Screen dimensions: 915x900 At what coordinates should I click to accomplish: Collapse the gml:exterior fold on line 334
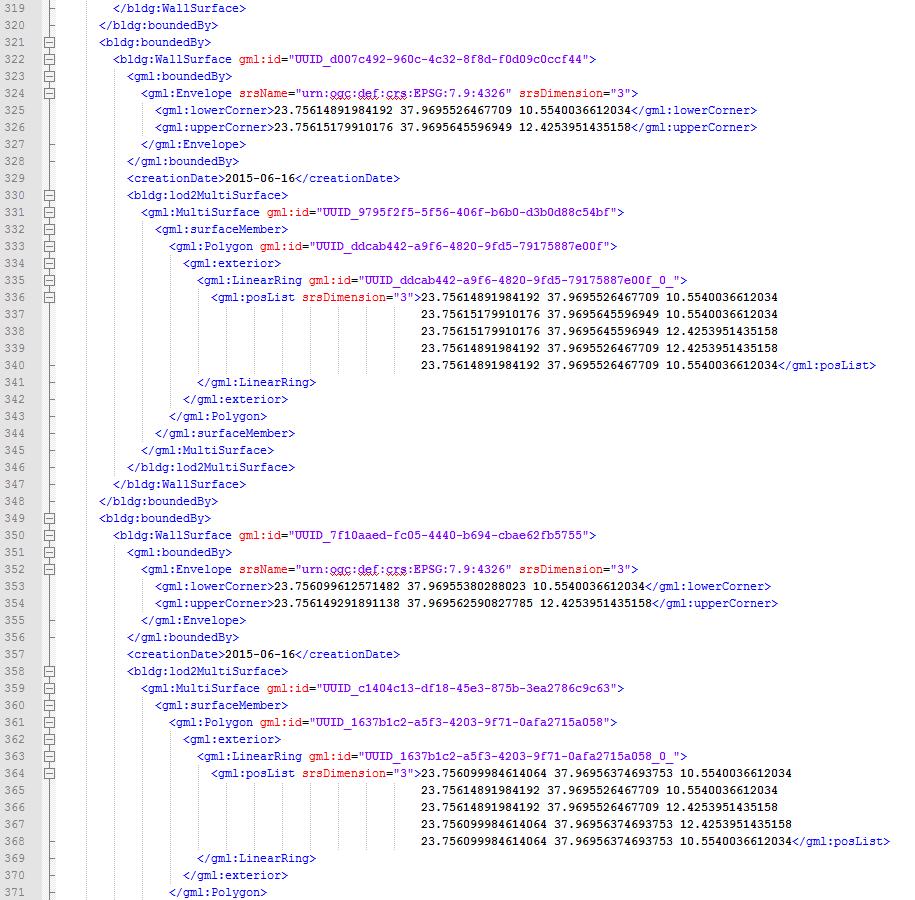(x=50, y=263)
